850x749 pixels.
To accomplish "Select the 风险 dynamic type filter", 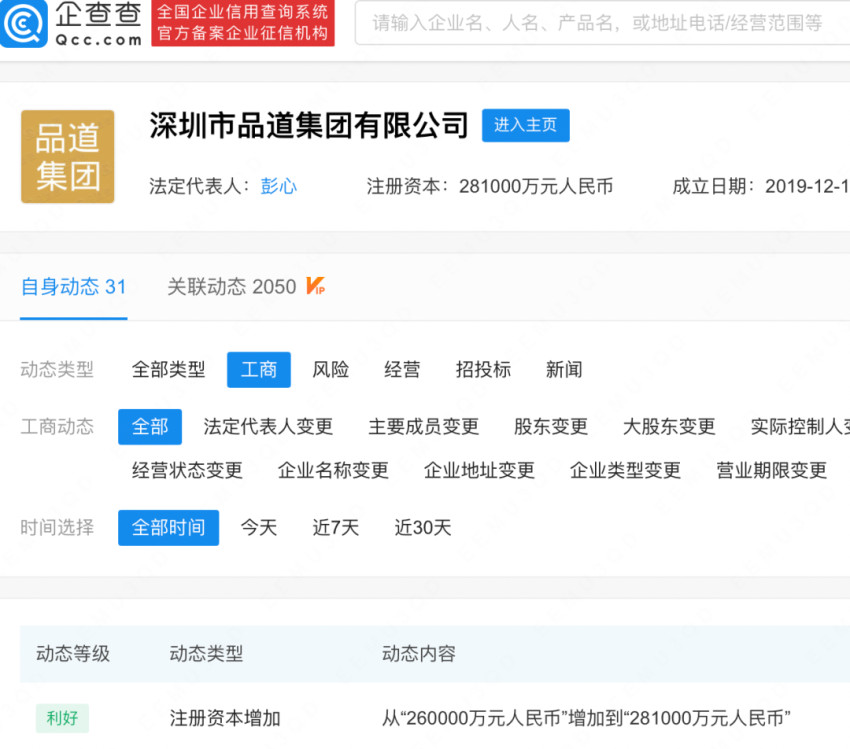I will (331, 369).
